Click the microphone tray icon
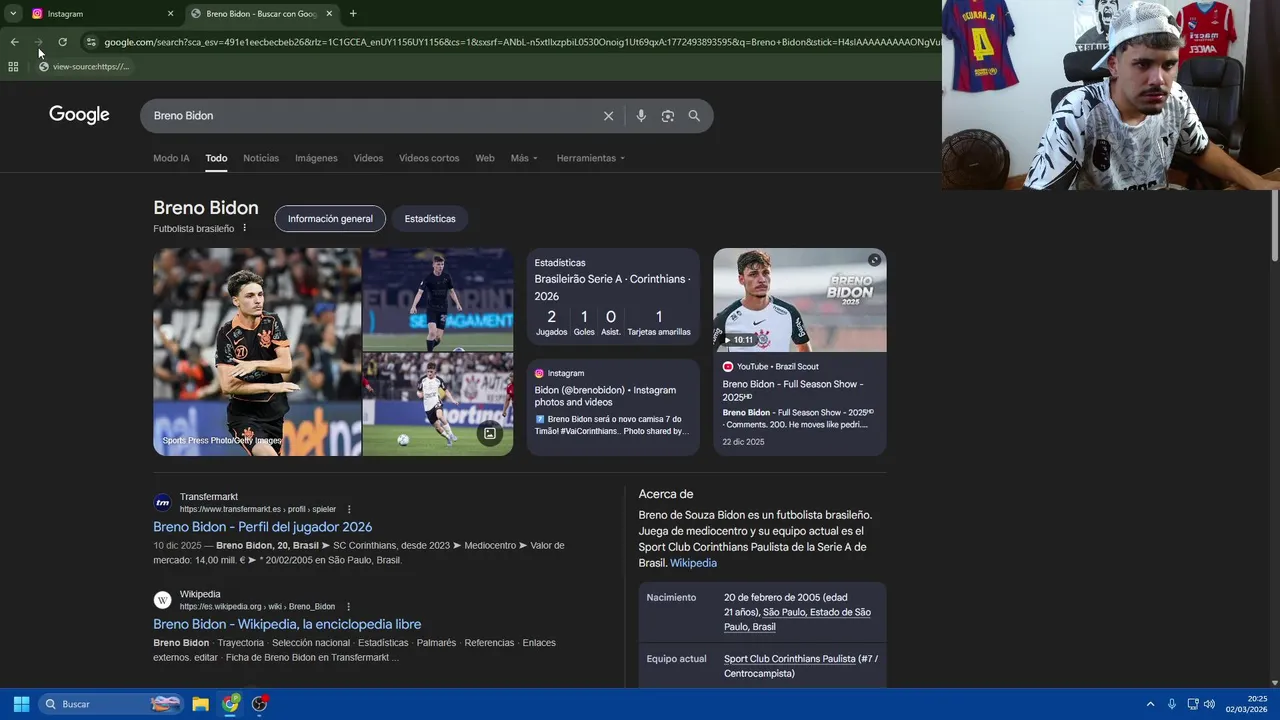This screenshot has height=720, width=1280. point(1172,704)
